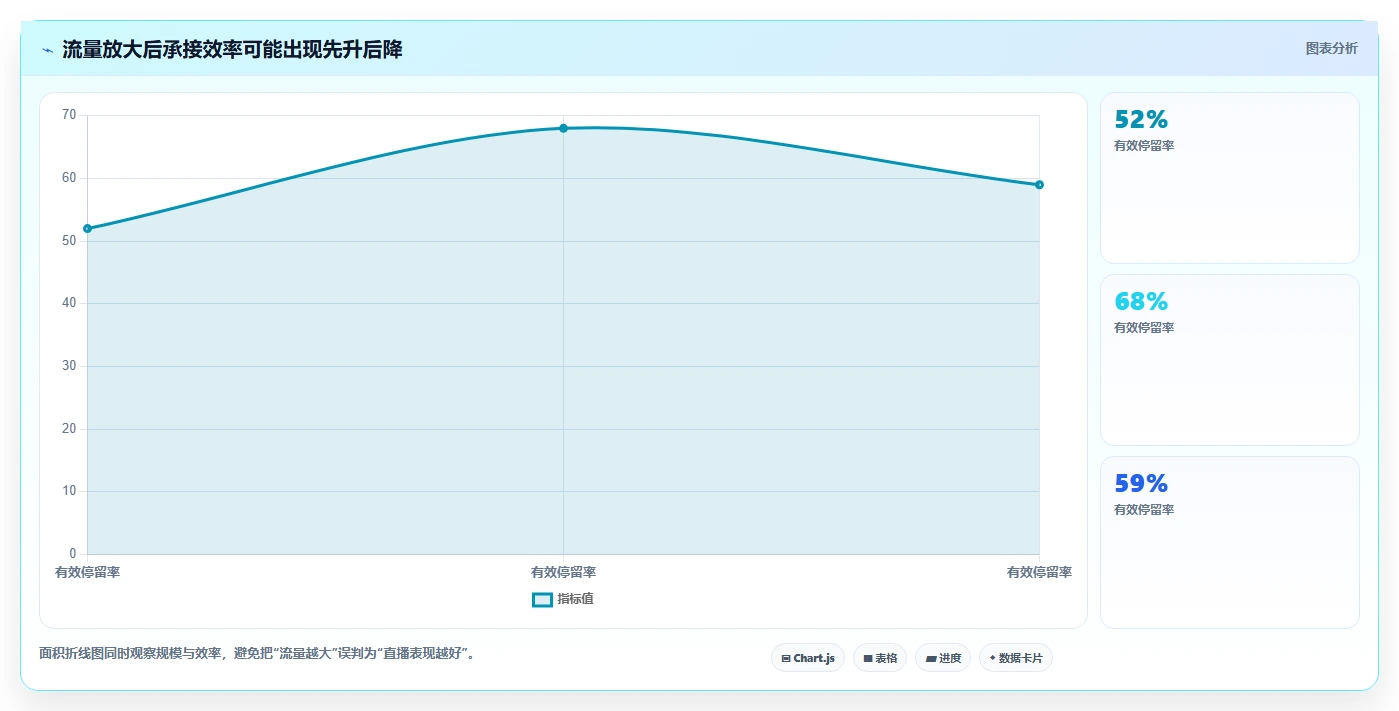Click the middle x-axis label 有效停留率
The image size is (1399, 711).
[563, 572]
